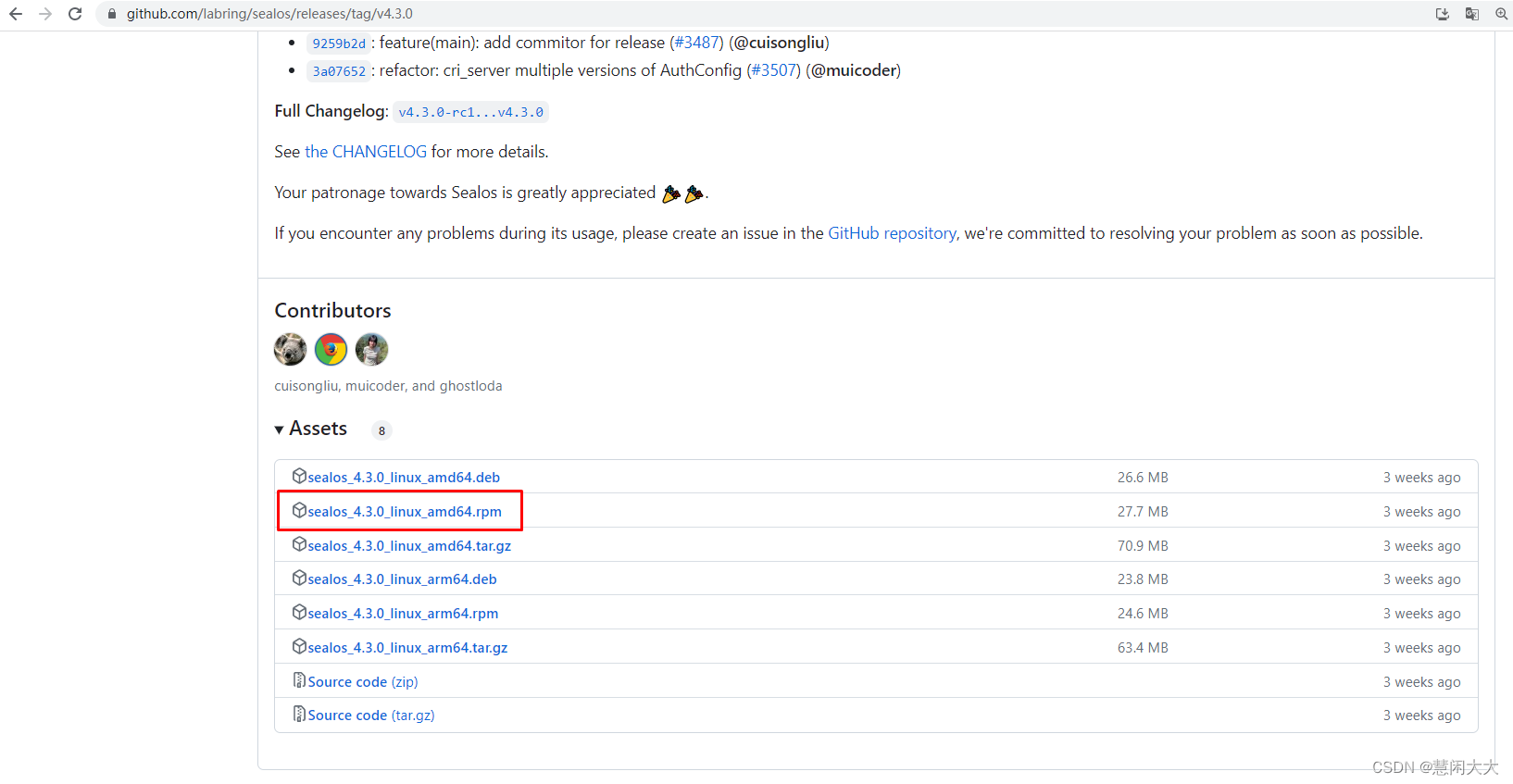
Task: Download sealos_4.3.0_linux_amd64.rpm
Action: (x=405, y=512)
